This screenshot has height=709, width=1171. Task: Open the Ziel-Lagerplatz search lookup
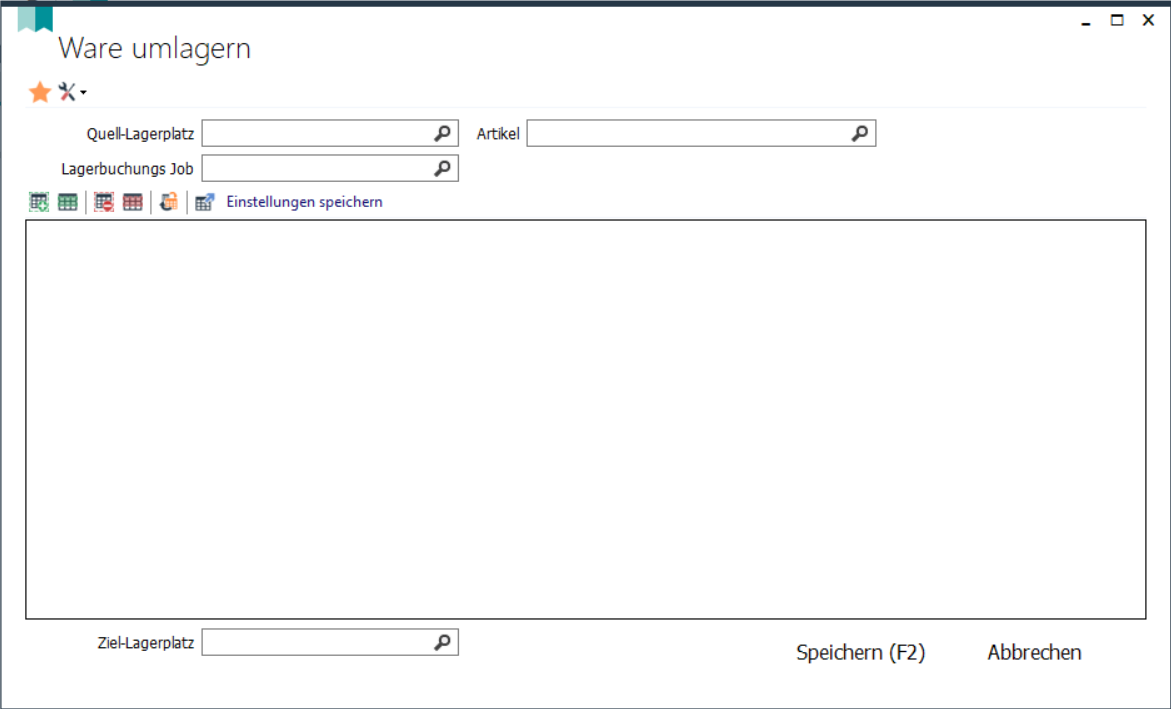tap(443, 642)
